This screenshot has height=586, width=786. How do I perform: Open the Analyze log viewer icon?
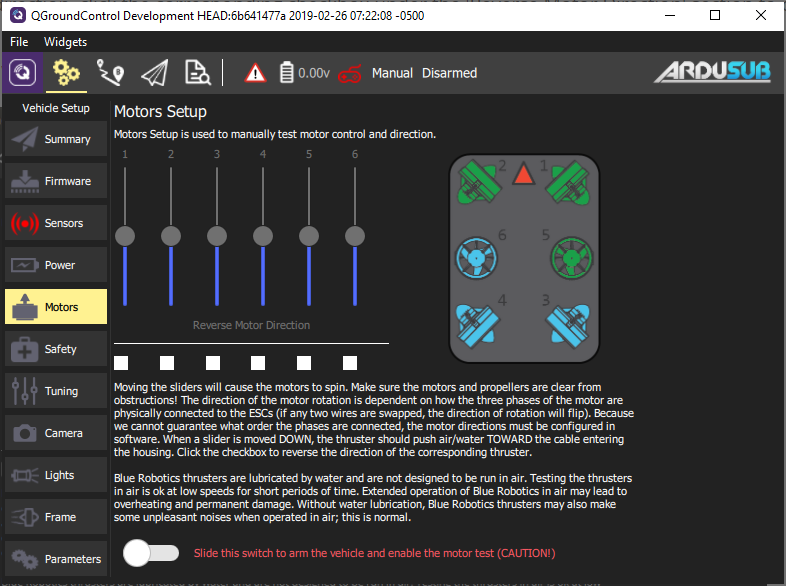pyautogui.click(x=196, y=73)
